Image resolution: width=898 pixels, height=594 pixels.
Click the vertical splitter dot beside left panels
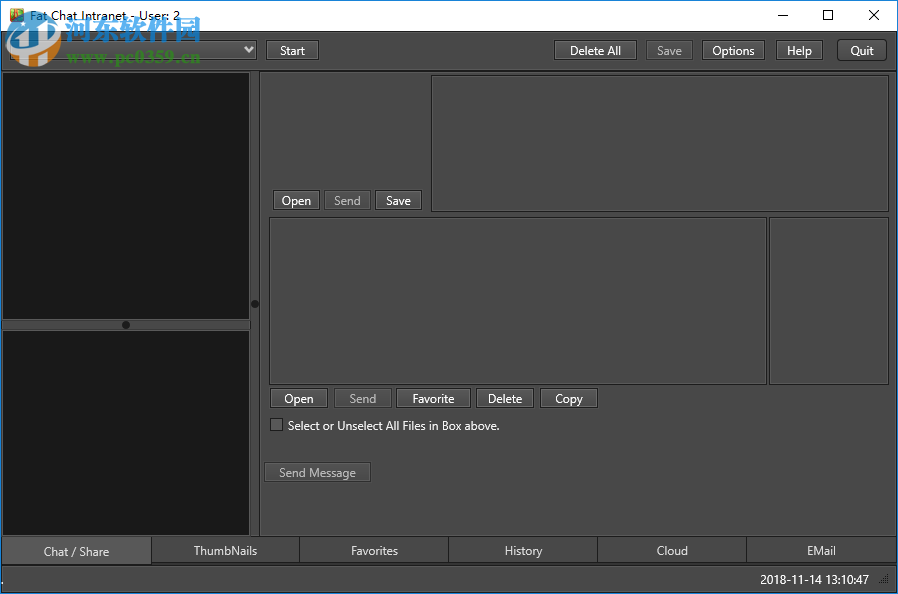pos(255,304)
